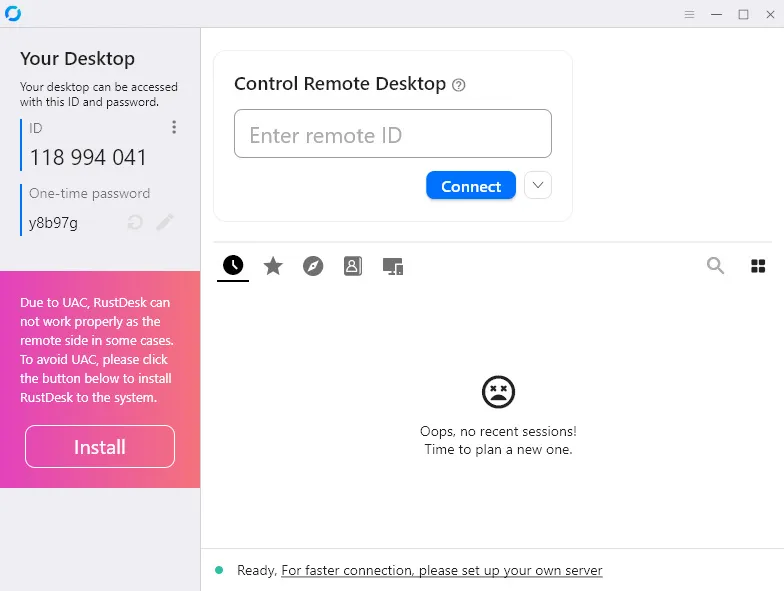784x591 pixels.
Task: Edit the password using the pencil icon
Action: click(x=164, y=222)
